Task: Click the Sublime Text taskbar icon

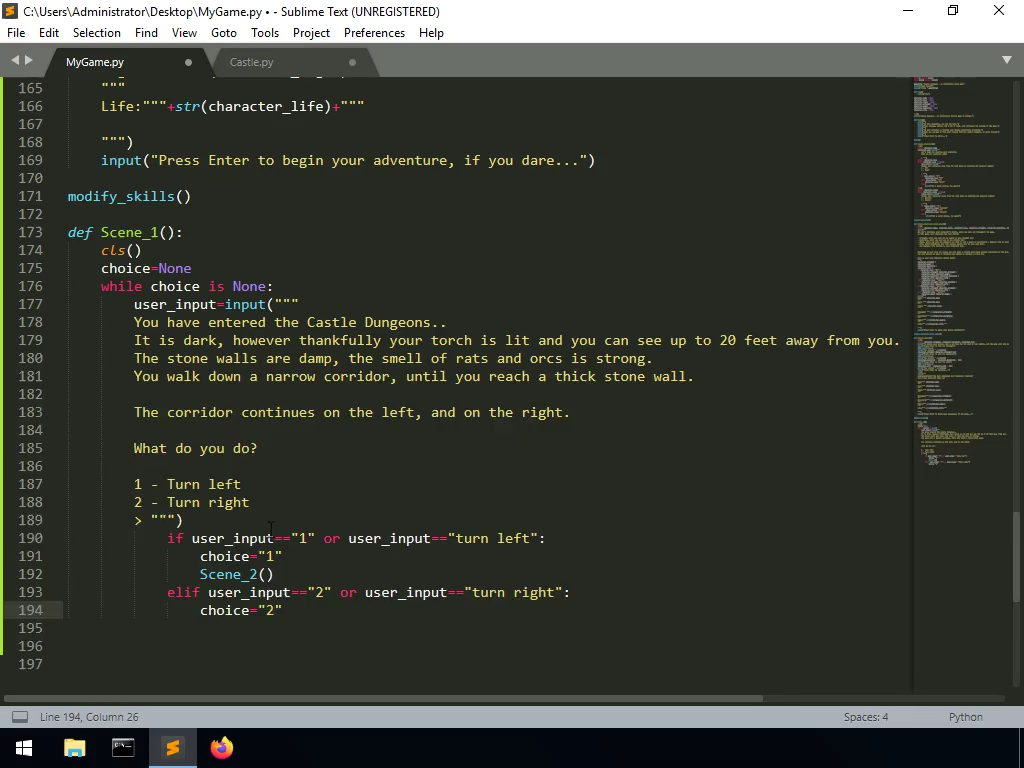Action: (172, 748)
